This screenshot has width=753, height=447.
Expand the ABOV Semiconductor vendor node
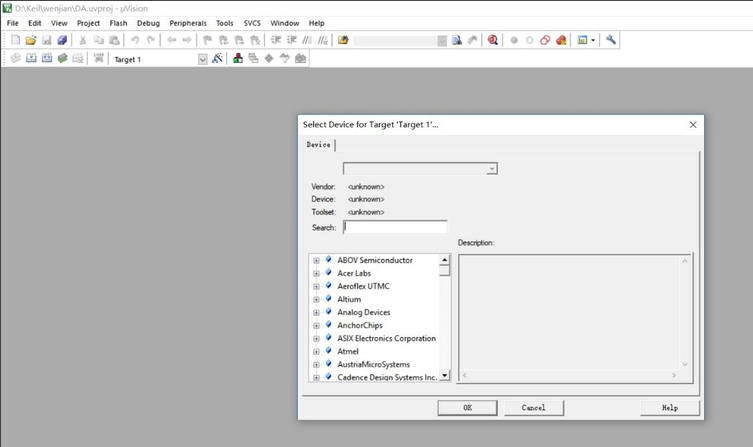point(316,260)
